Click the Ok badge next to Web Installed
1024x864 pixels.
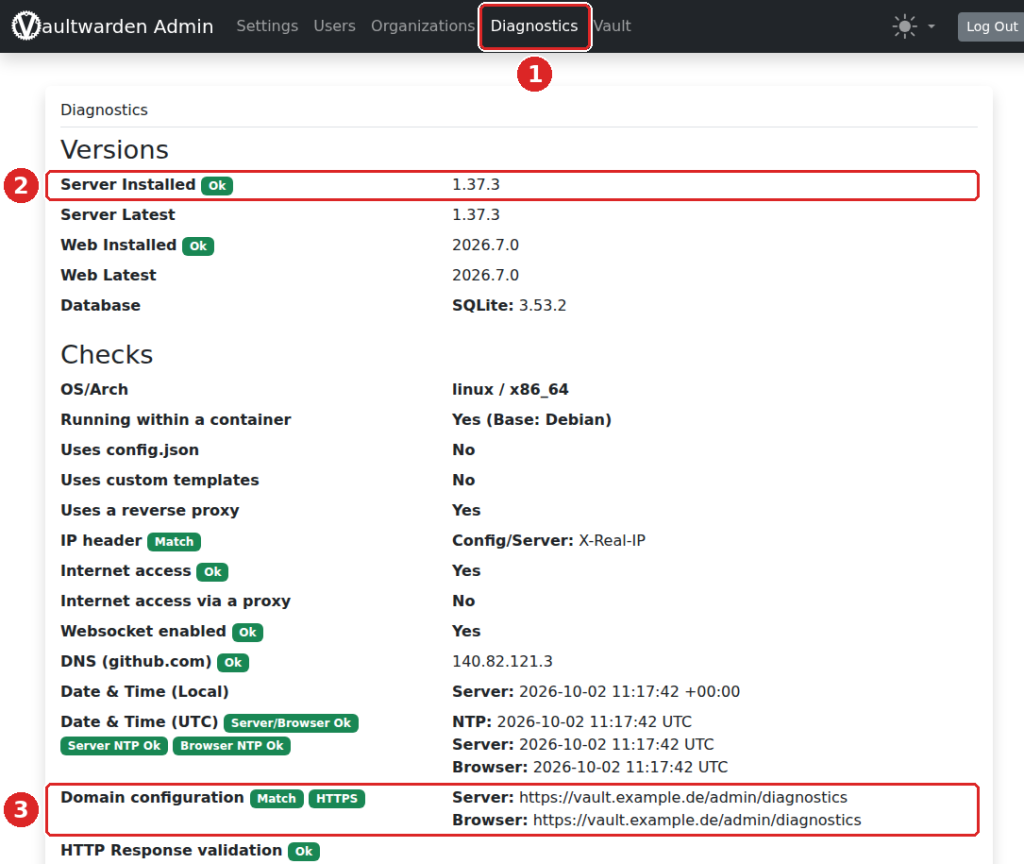pos(198,246)
